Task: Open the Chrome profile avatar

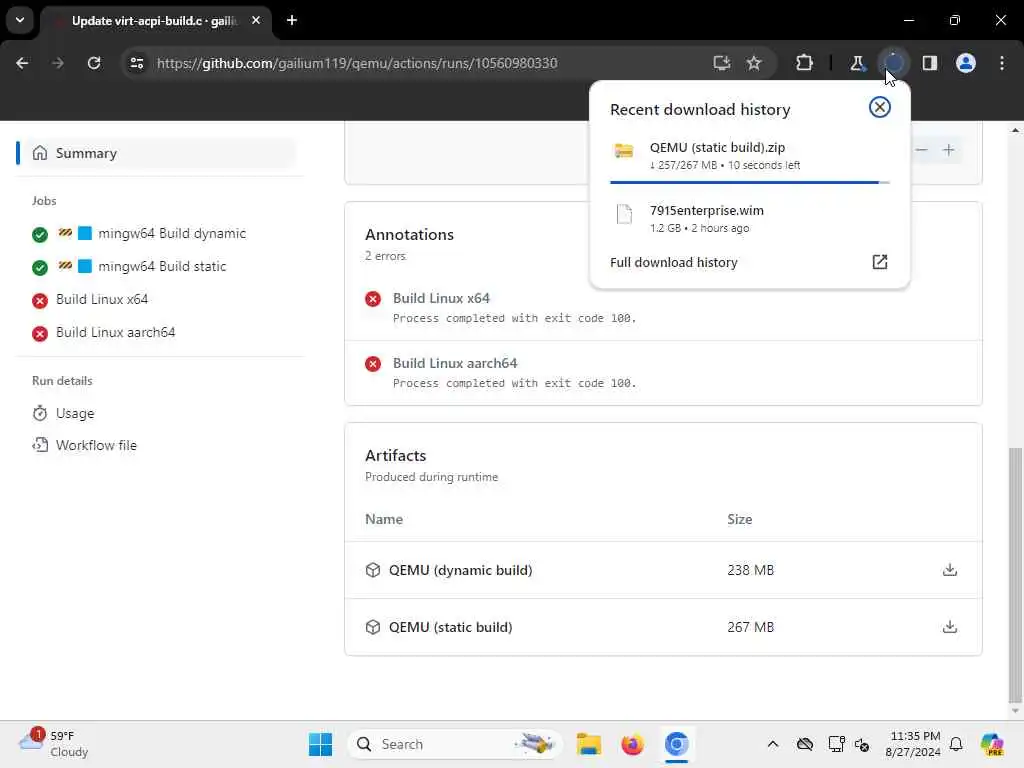Action: 965,63
